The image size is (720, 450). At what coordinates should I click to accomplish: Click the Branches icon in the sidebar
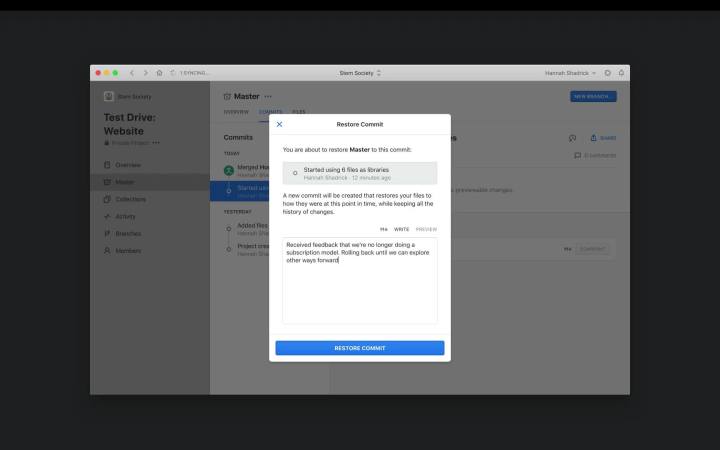pyautogui.click(x=107, y=234)
